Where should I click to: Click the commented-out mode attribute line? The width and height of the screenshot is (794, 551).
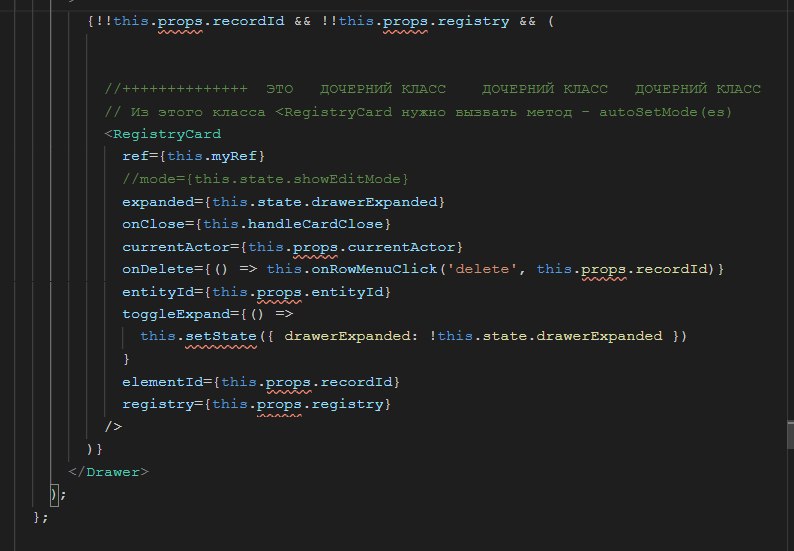coord(265,179)
